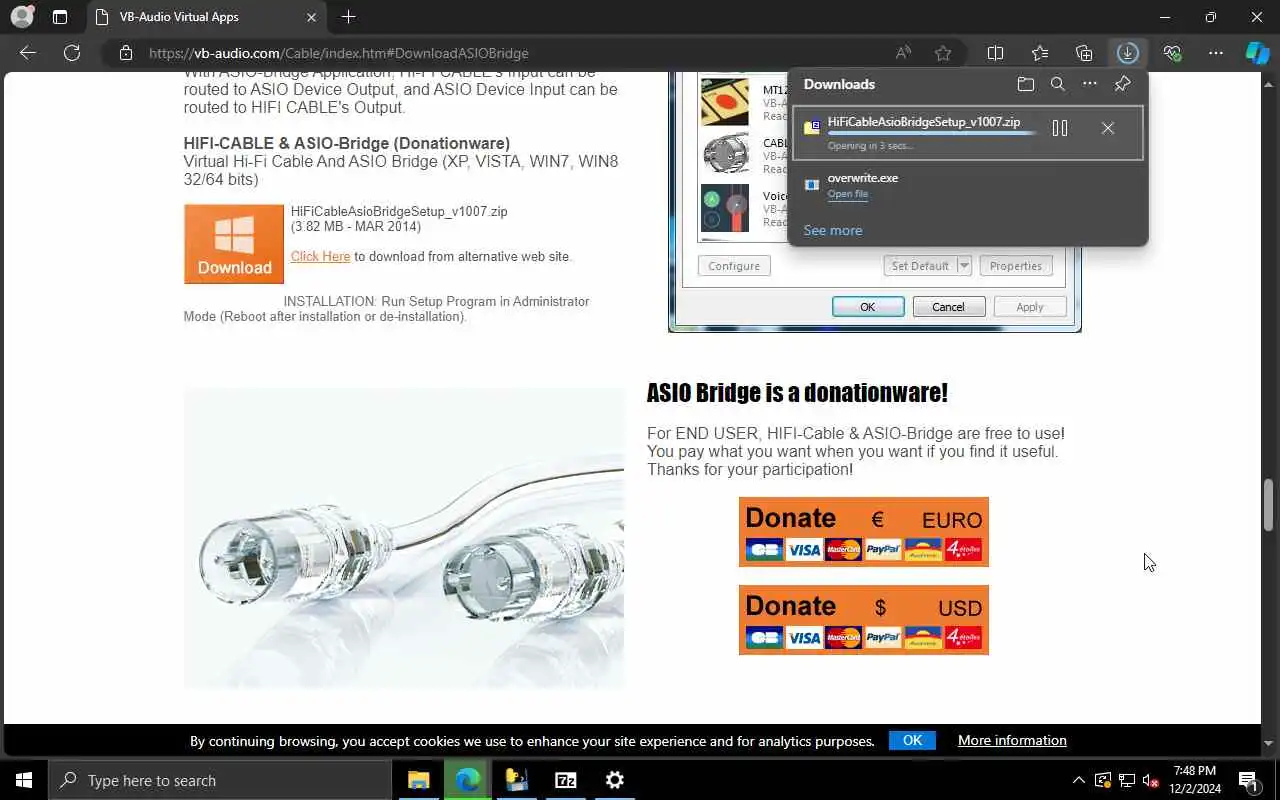Click the HiFi cable product image
1280x800 pixels.
tap(404, 538)
